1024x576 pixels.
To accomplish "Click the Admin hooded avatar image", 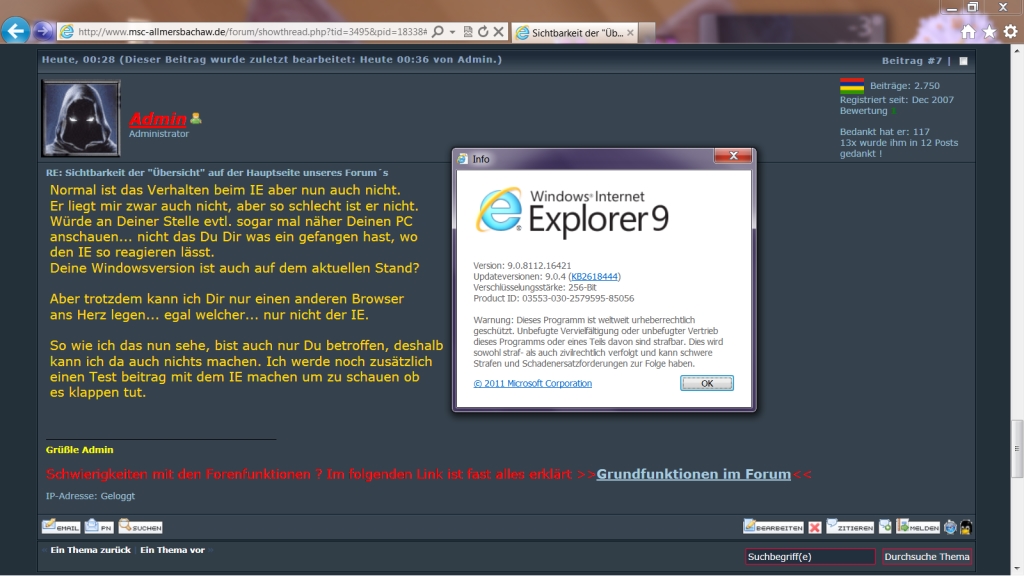I will pyautogui.click(x=81, y=118).
